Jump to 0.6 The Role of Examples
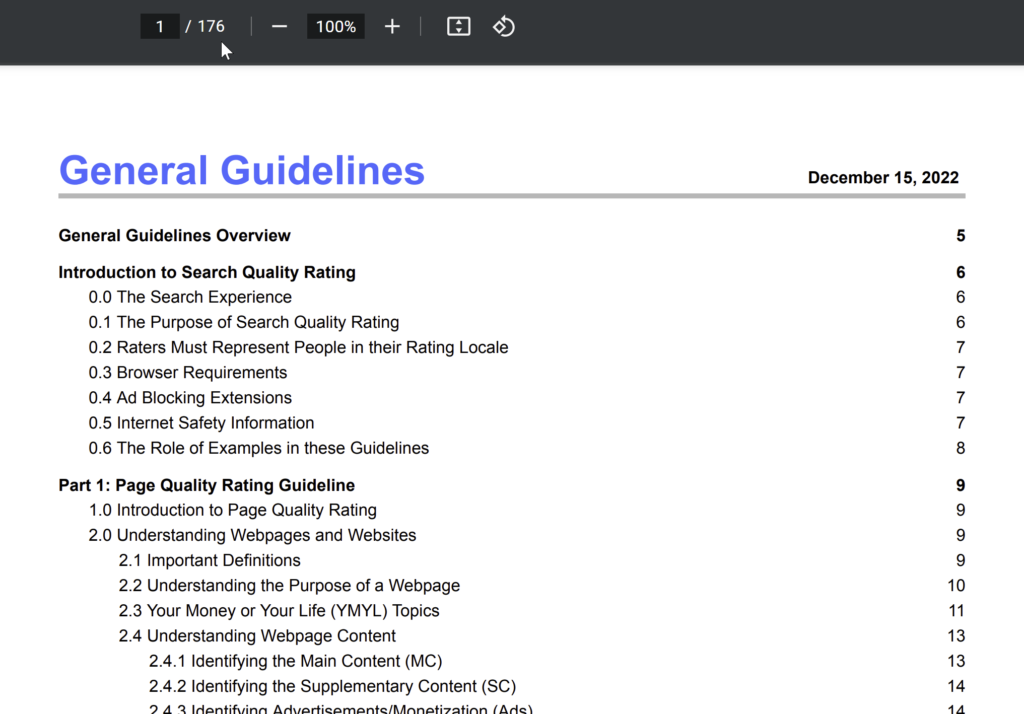The height and width of the screenshot is (714, 1024). 259,448
